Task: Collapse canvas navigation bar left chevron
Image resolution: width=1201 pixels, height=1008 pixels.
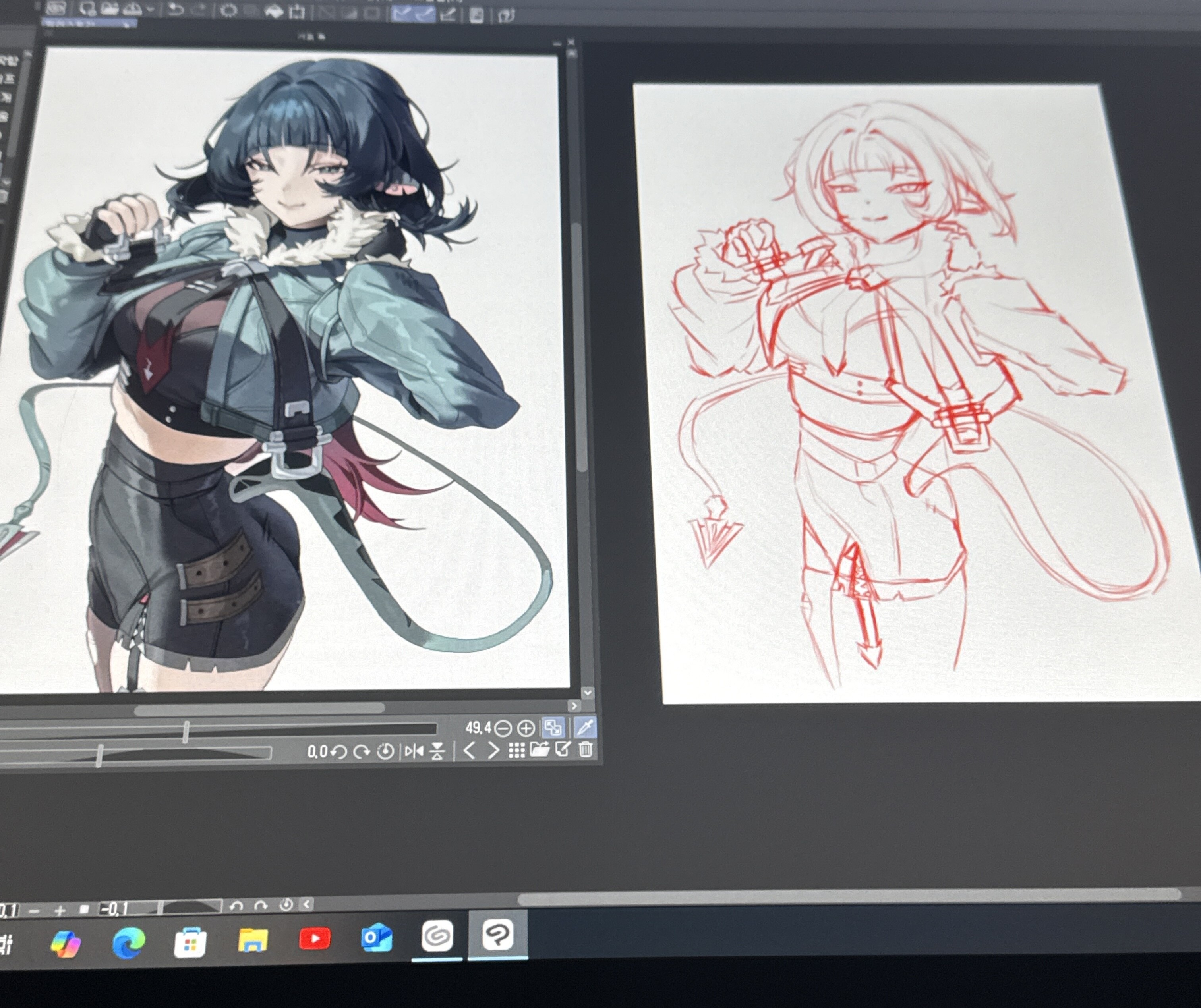Action: [307, 904]
